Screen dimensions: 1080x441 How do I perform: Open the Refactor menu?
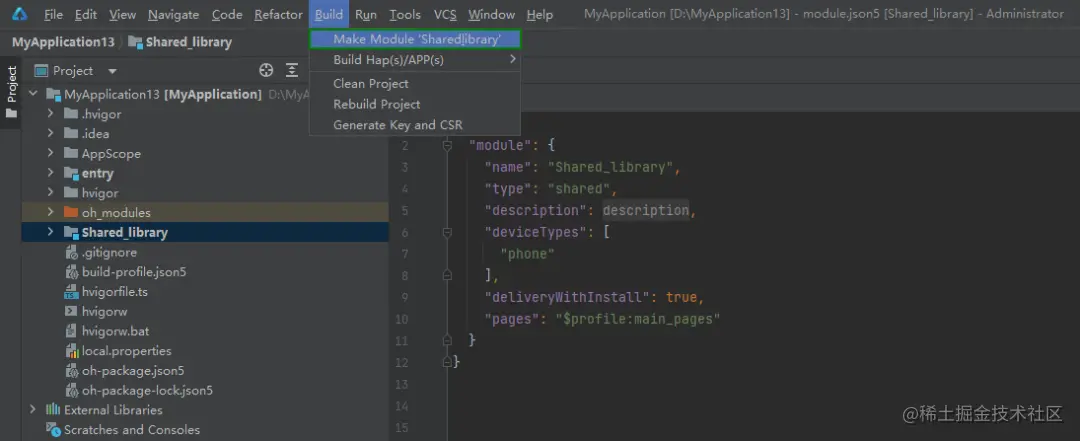click(278, 14)
